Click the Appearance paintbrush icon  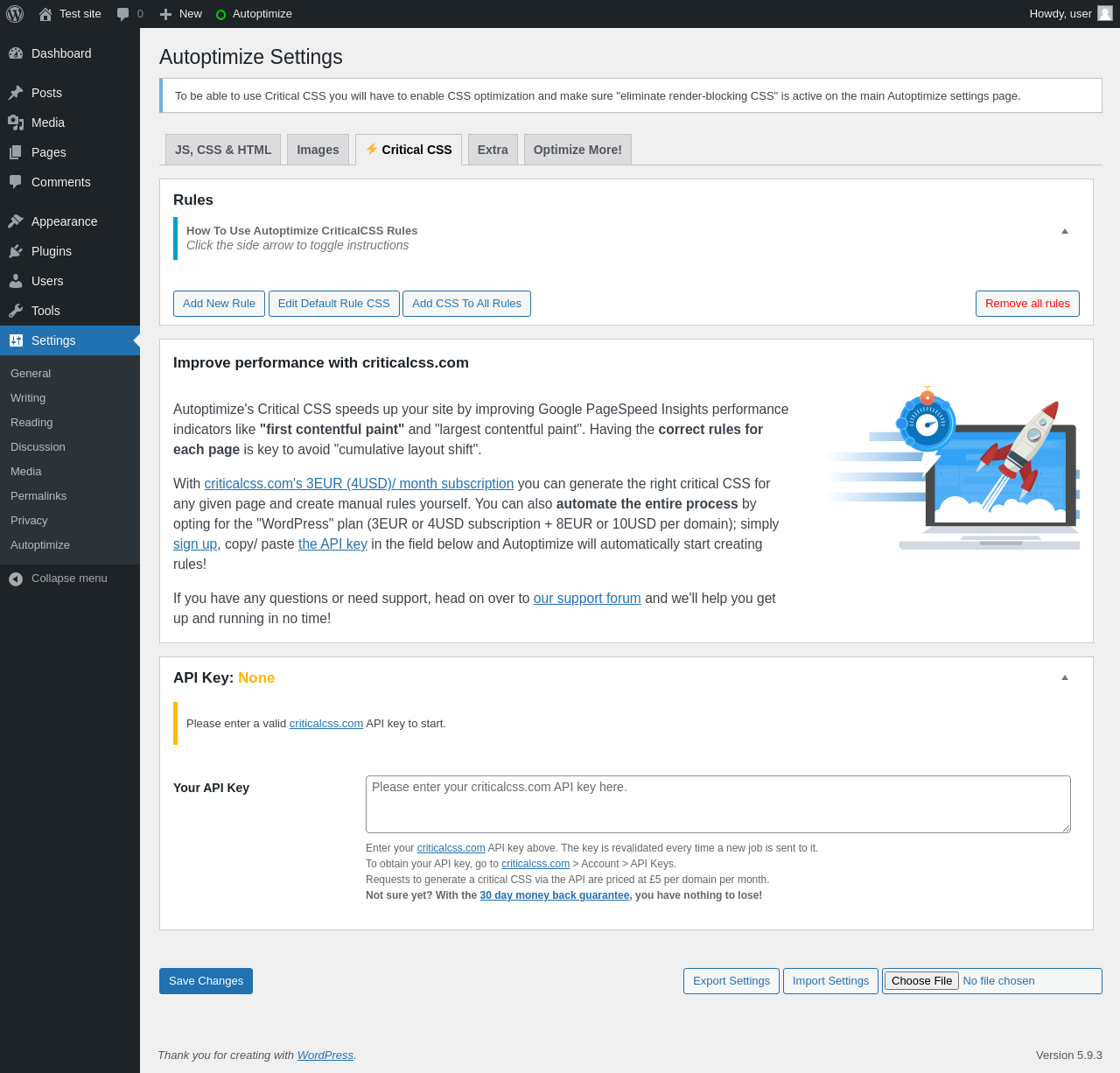pyautogui.click(x=16, y=221)
